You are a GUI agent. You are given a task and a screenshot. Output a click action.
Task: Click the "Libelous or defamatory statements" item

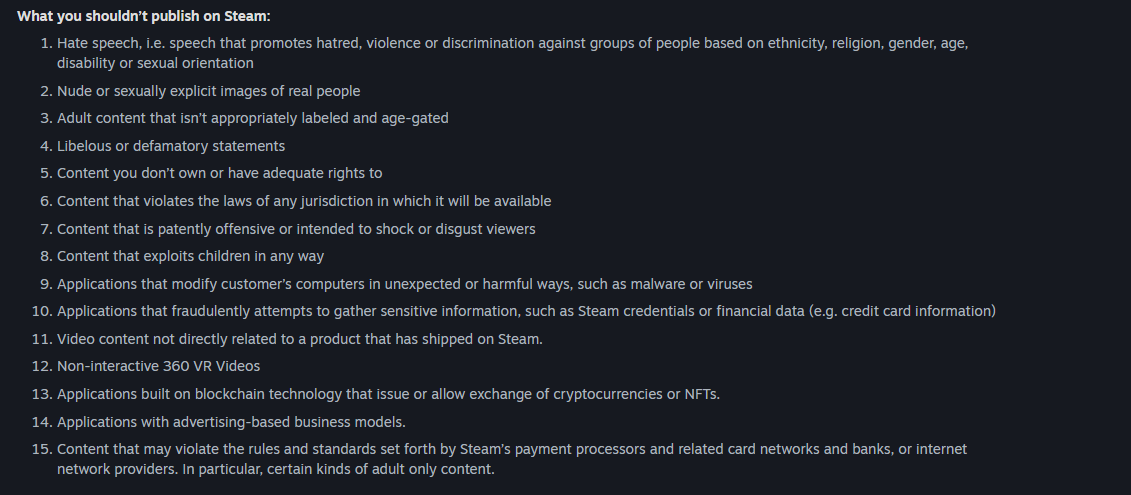[x=171, y=146]
